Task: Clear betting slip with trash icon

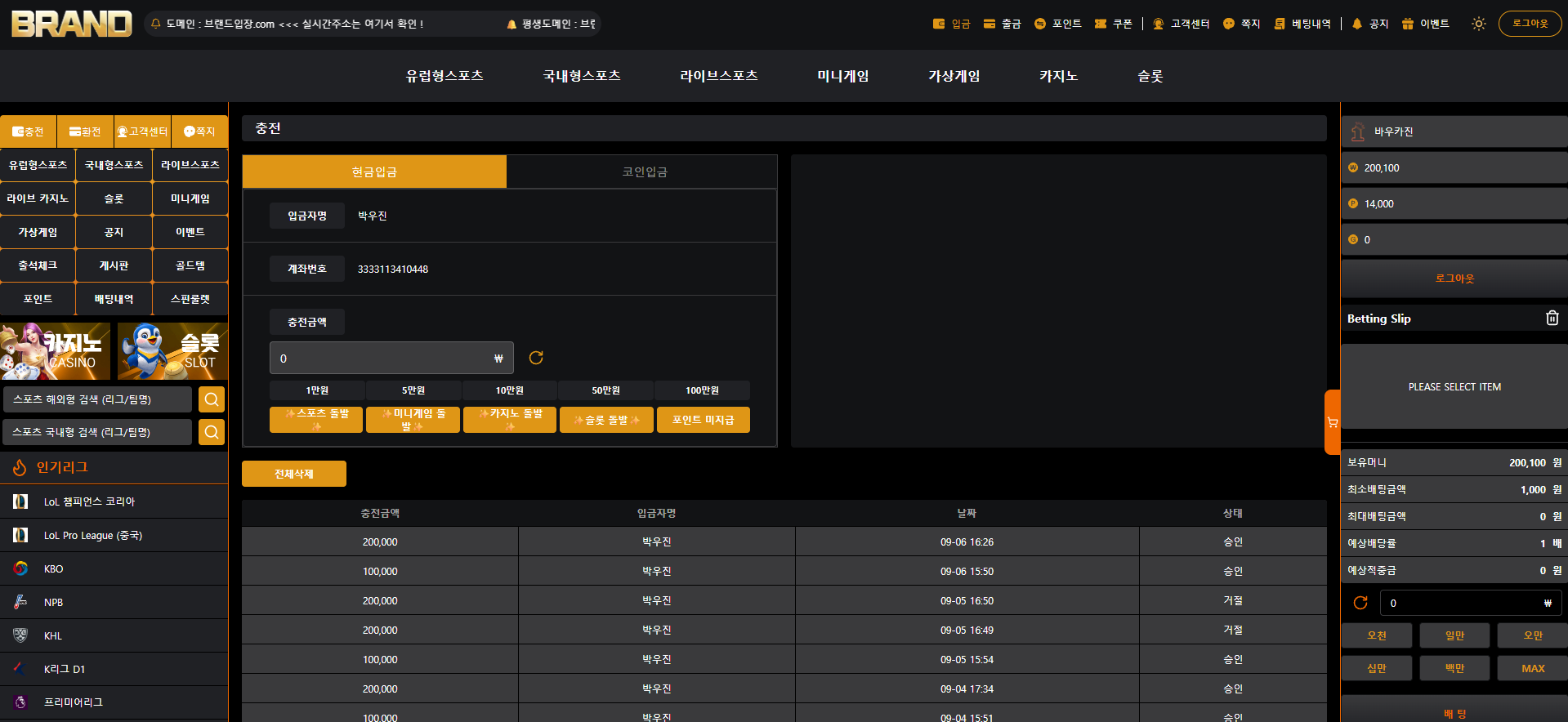Action: (x=1552, y=318)
